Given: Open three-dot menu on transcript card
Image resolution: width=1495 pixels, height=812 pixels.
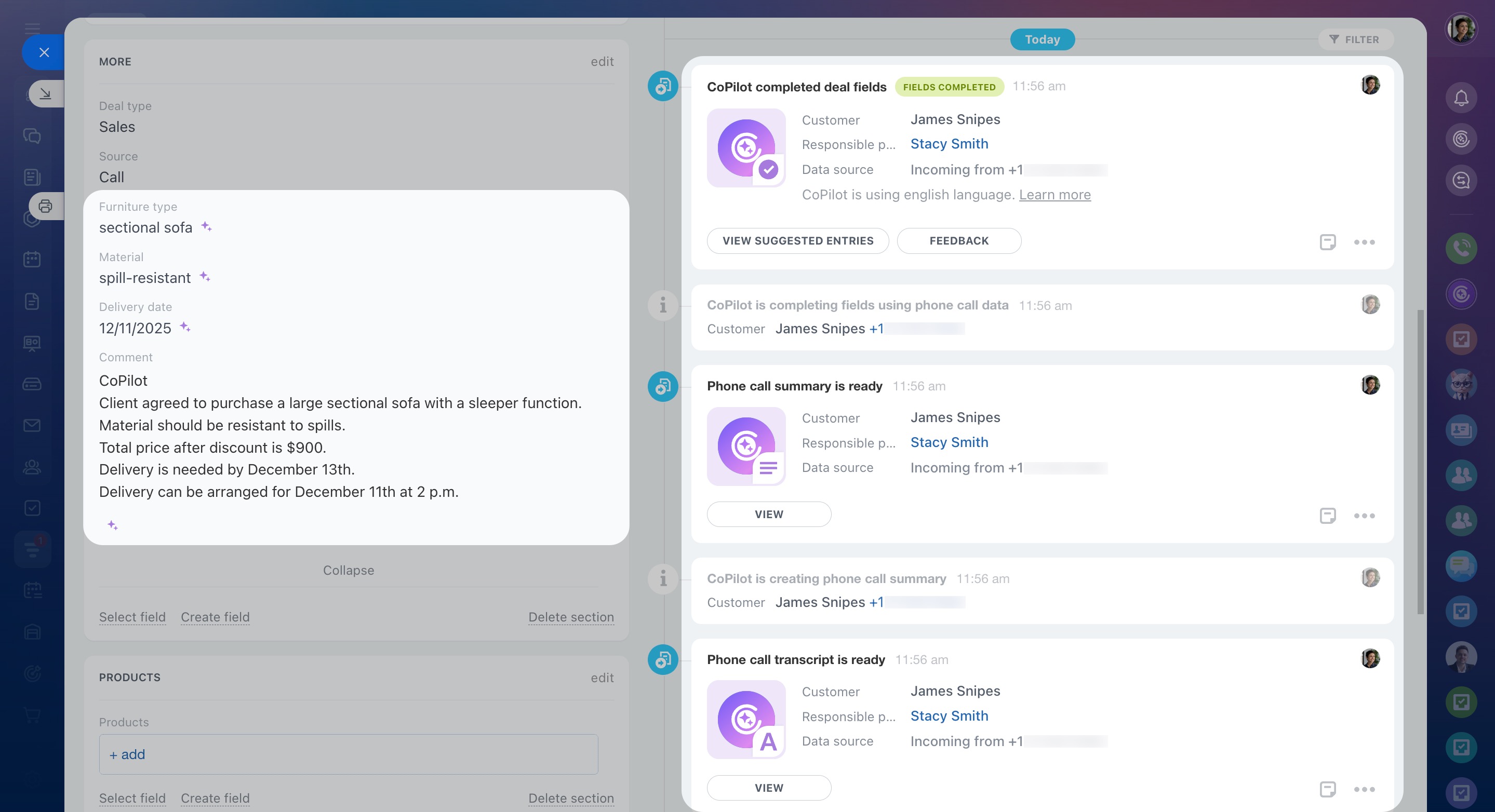Looking at the screenshot, I should tap(1364, 789).
